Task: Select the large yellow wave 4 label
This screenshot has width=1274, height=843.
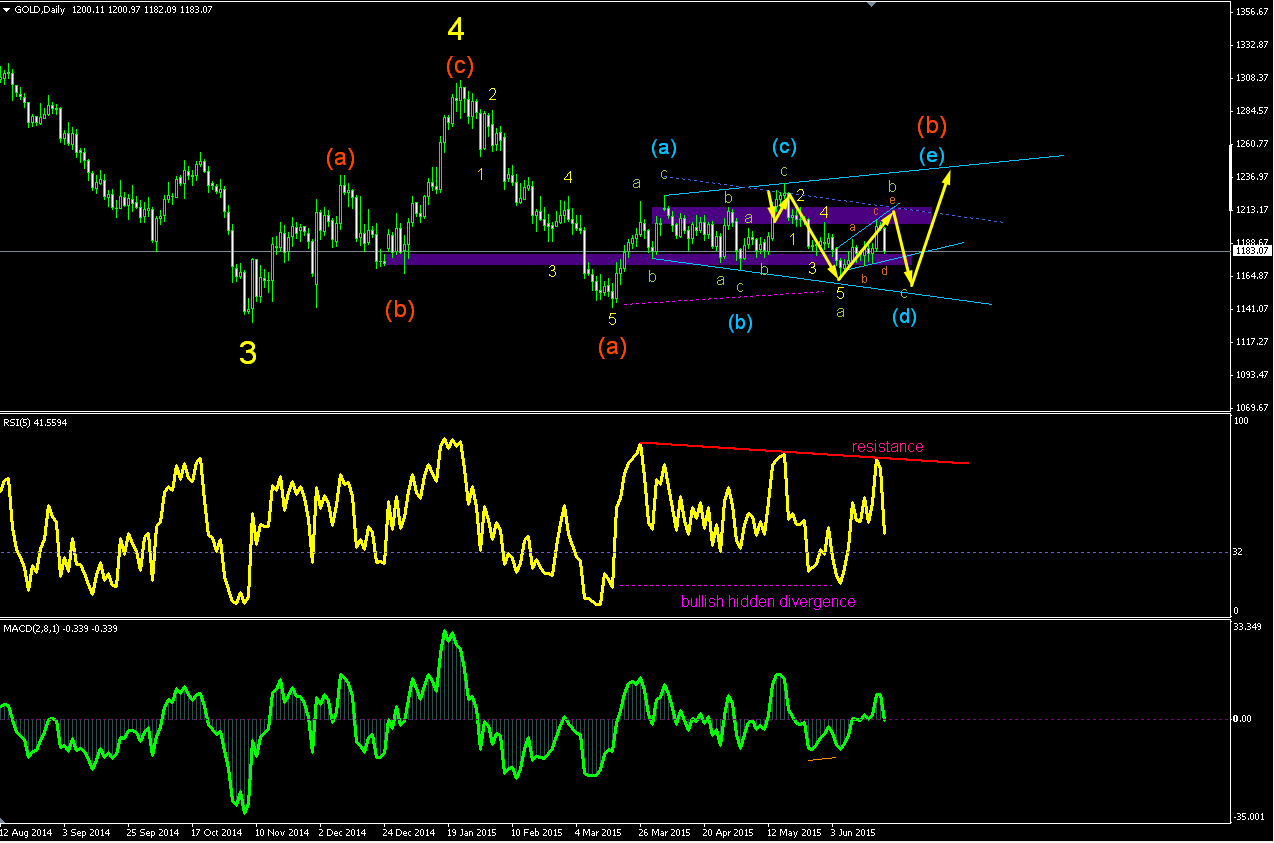Action: click(456, 29)
